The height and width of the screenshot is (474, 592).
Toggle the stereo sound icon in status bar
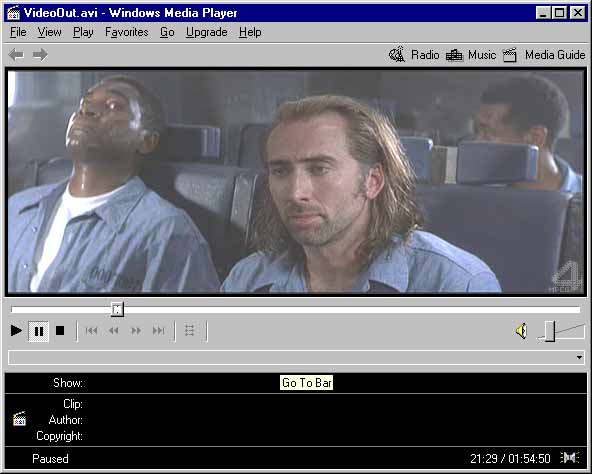[570, 458]
